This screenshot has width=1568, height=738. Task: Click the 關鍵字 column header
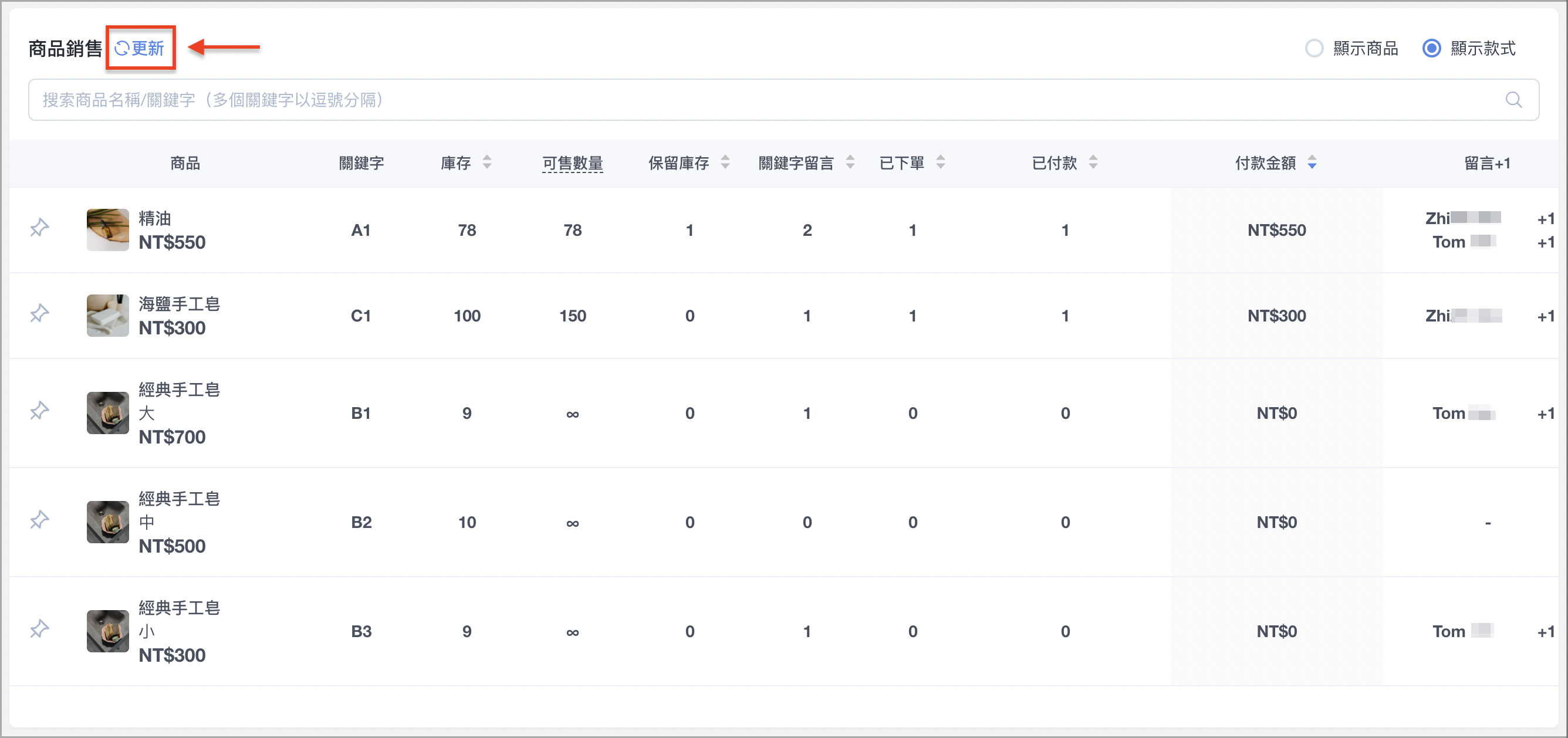click(361, 163)
